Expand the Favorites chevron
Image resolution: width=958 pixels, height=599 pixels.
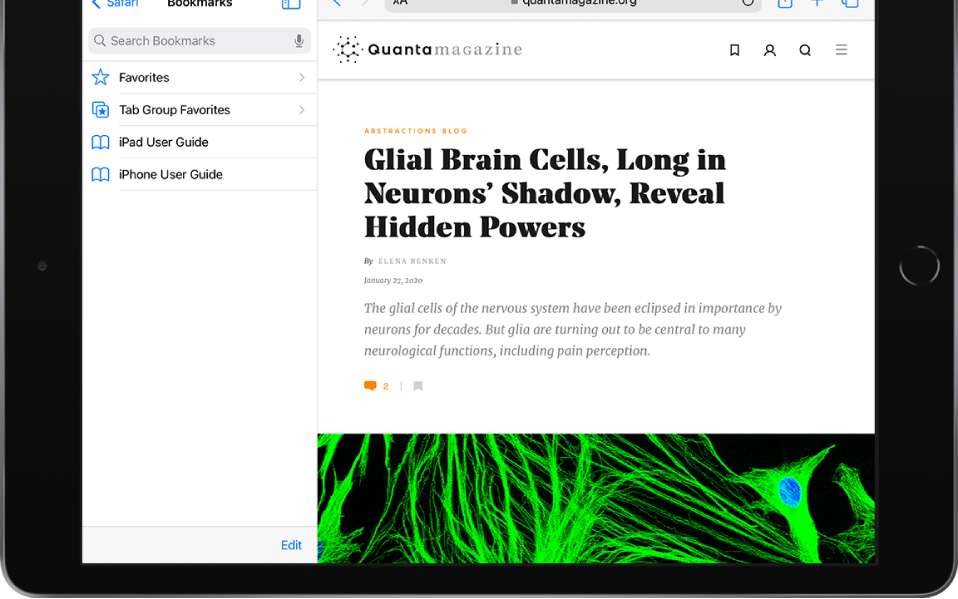[x=302, y=78]
